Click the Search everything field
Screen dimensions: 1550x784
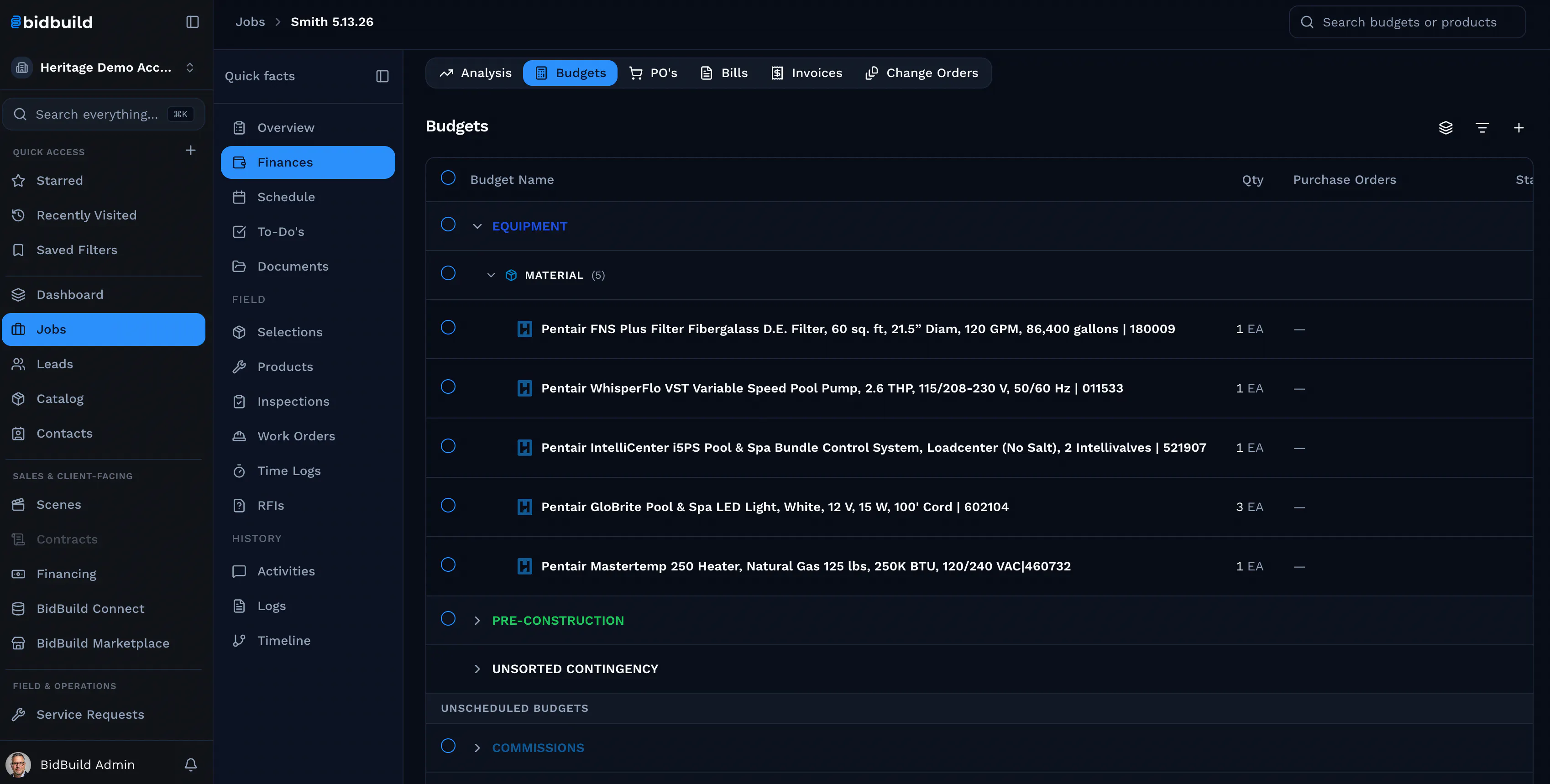tap(104, 115)
